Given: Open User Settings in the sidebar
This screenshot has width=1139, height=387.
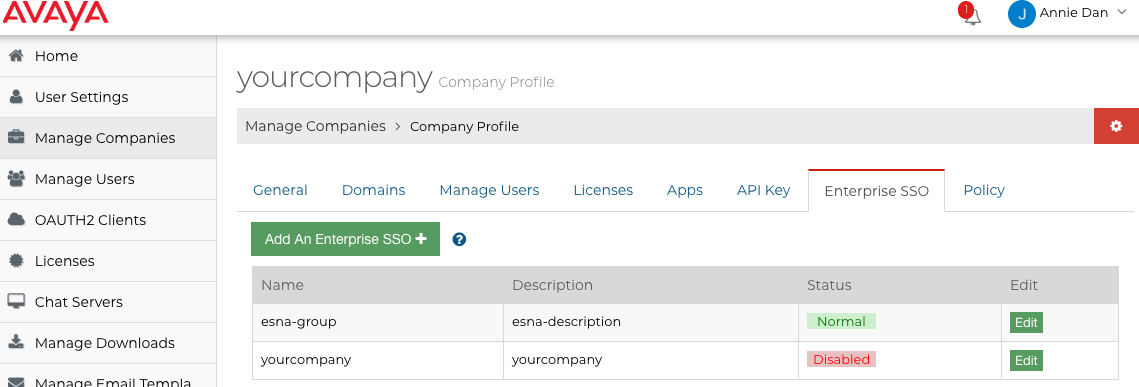Looking at the screenshot, I should (108, 97).
